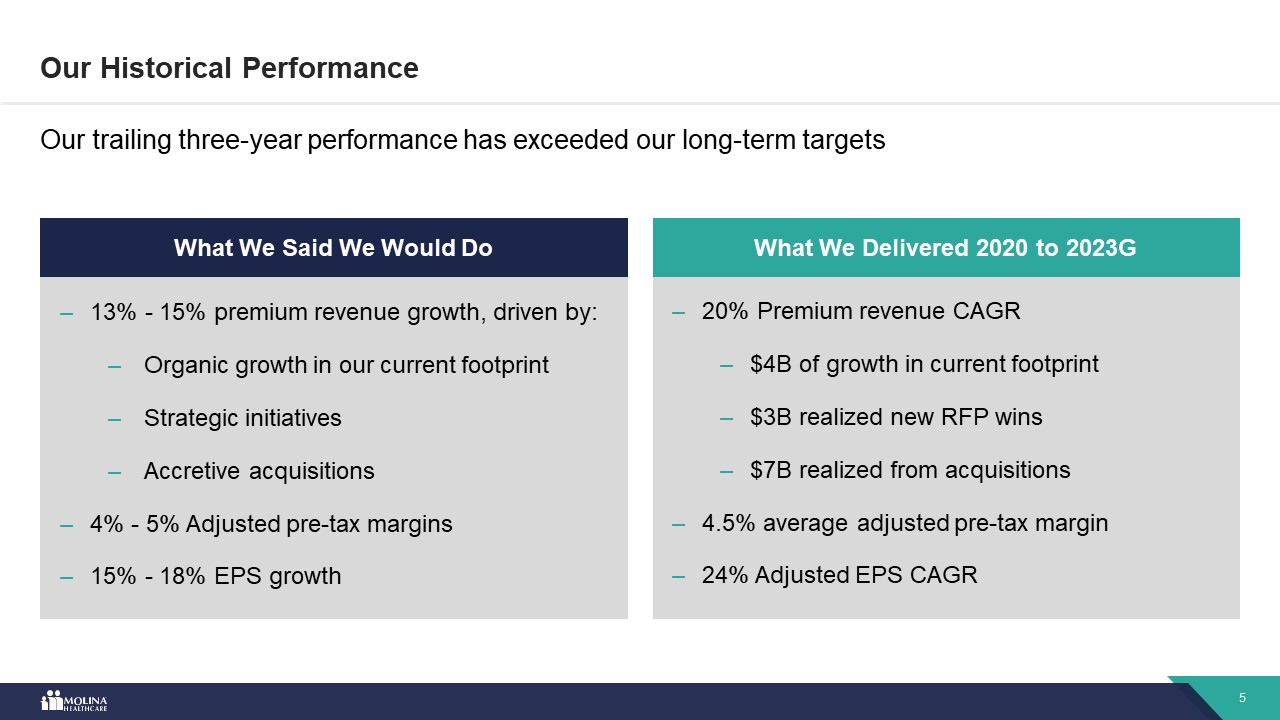Select the trailing three-year performance subtitle

click(x=462, y=139)
